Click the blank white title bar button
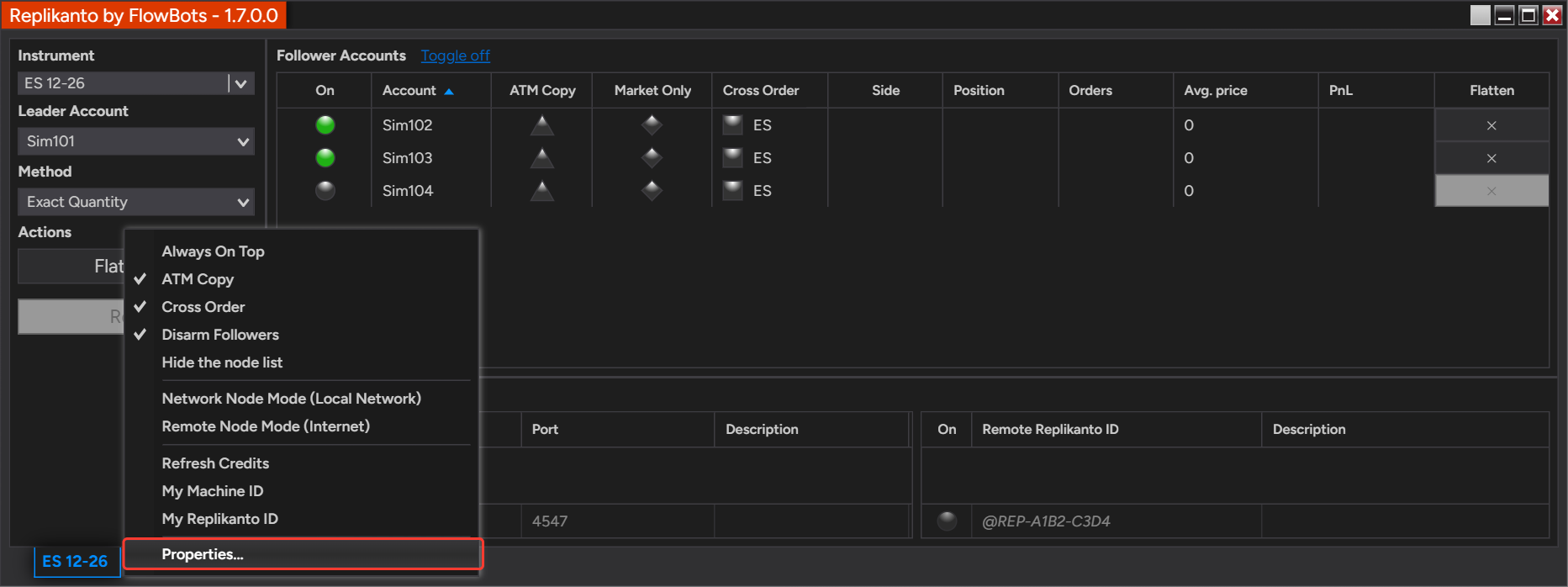 pyautogui.click(x=1481, y=15)
